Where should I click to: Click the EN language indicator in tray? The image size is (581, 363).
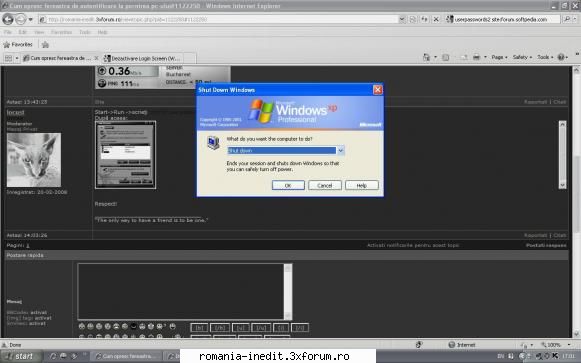(501, 356)
